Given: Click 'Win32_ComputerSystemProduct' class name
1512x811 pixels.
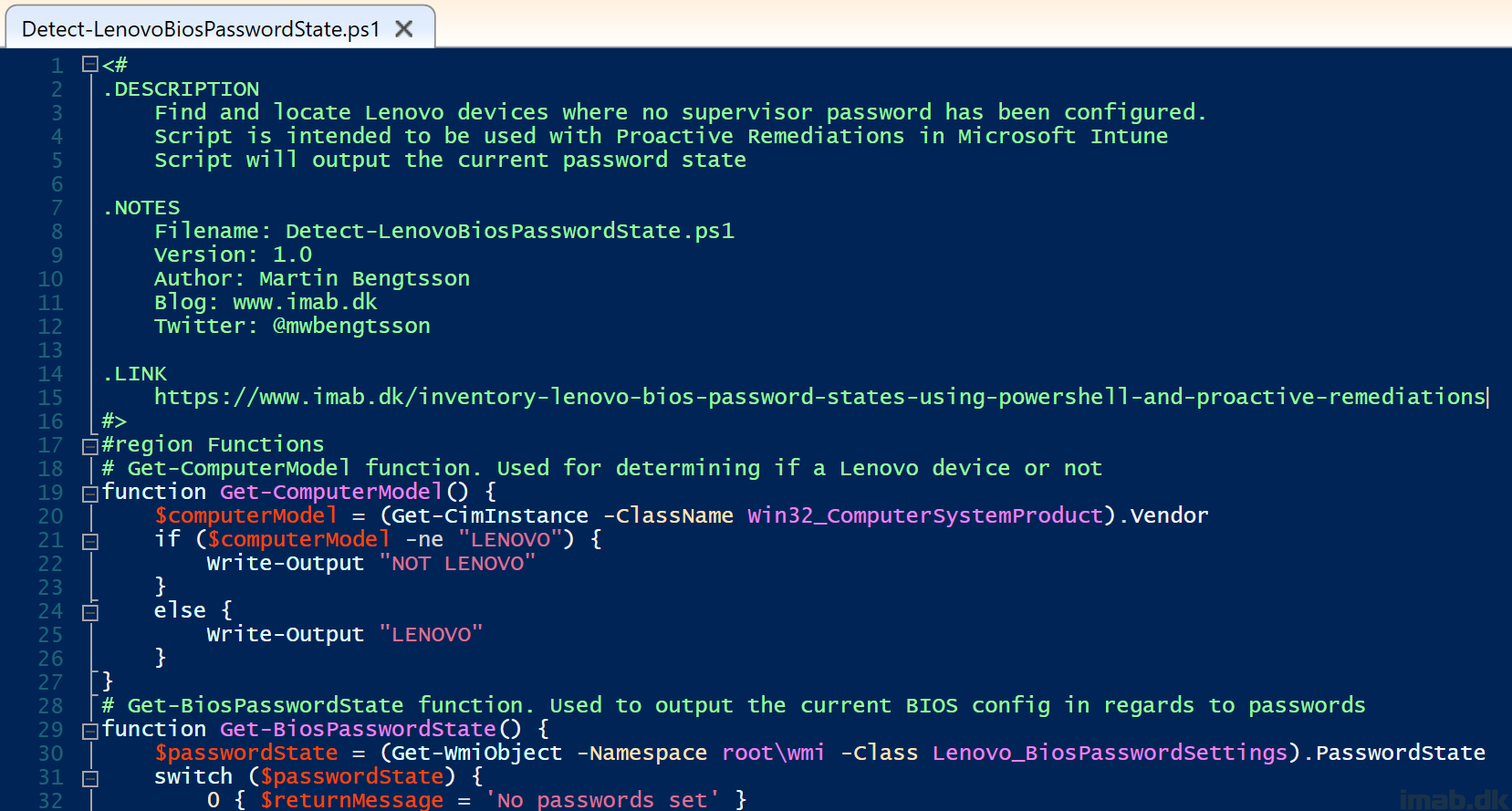Looking at the screenshot, I should coord(925,515).
